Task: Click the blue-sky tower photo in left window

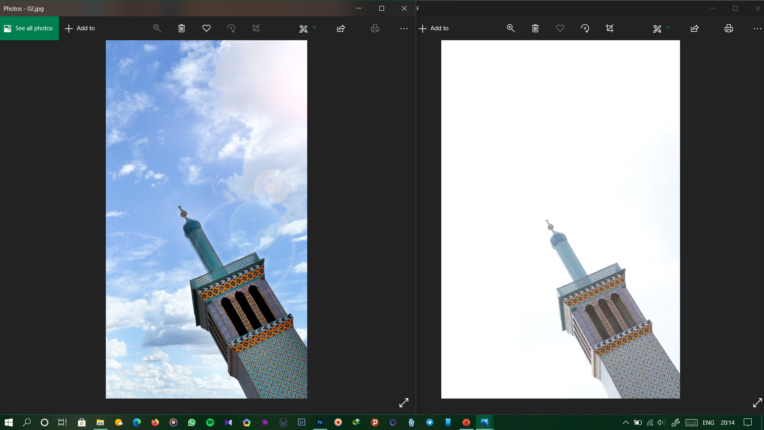Action: point(207,219)
